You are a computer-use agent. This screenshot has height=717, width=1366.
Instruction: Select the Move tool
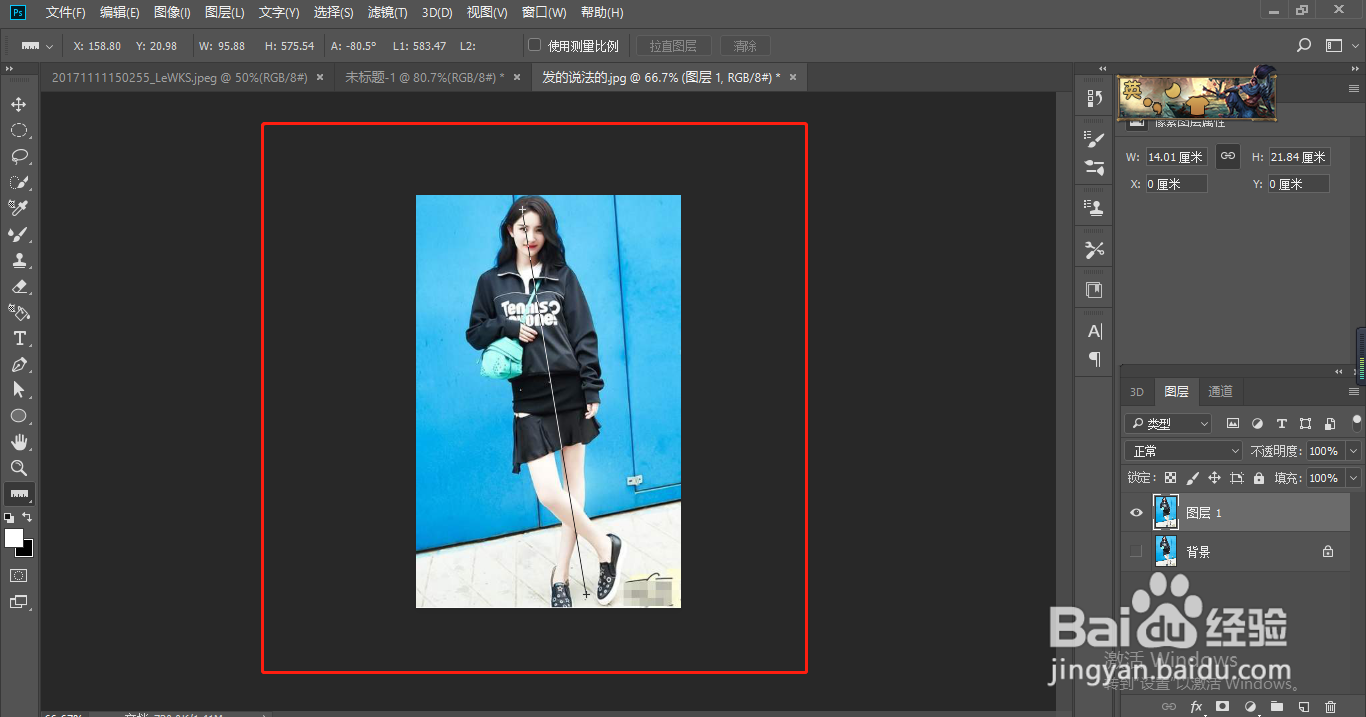(19, 105)
